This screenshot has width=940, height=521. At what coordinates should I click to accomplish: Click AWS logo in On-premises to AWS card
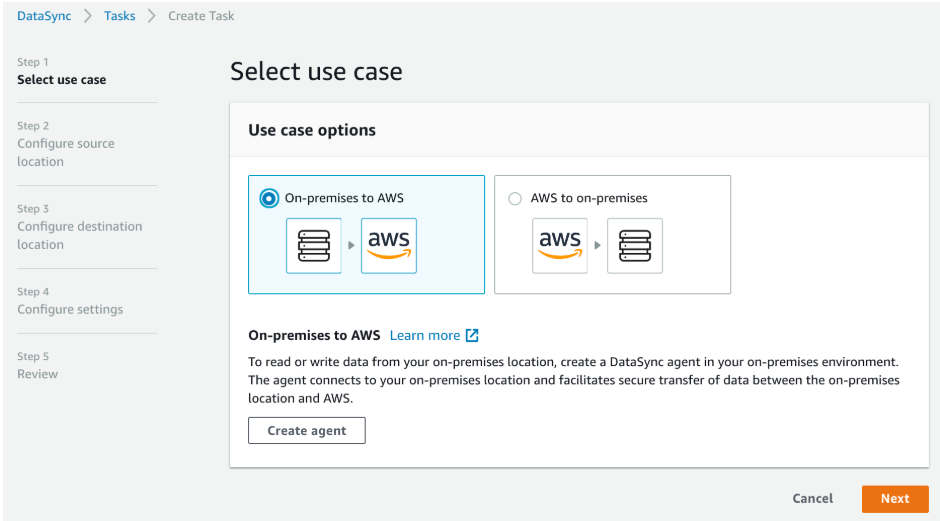[x=388, y=246]
